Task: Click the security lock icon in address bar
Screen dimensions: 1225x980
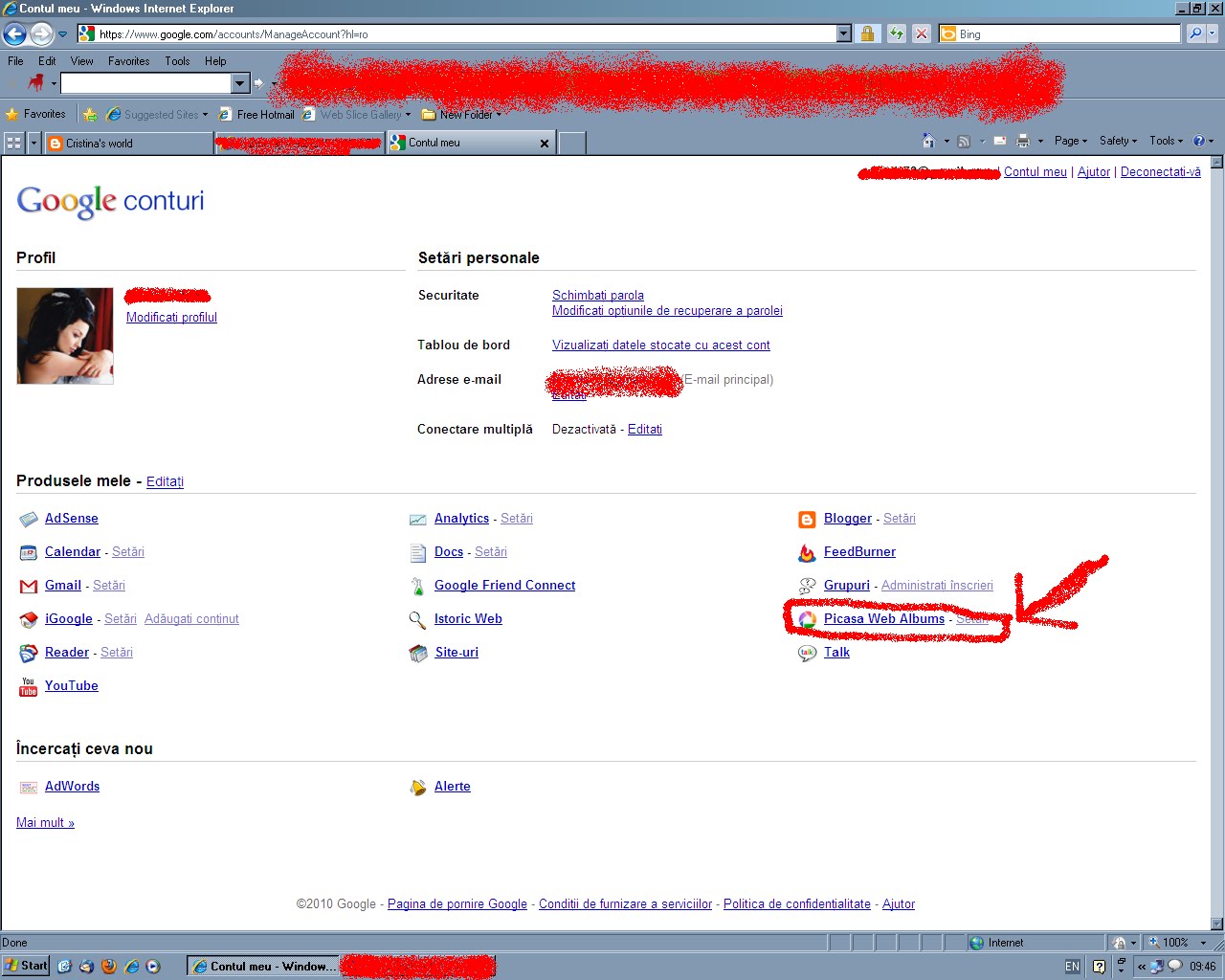Action: tap(867, 34)
